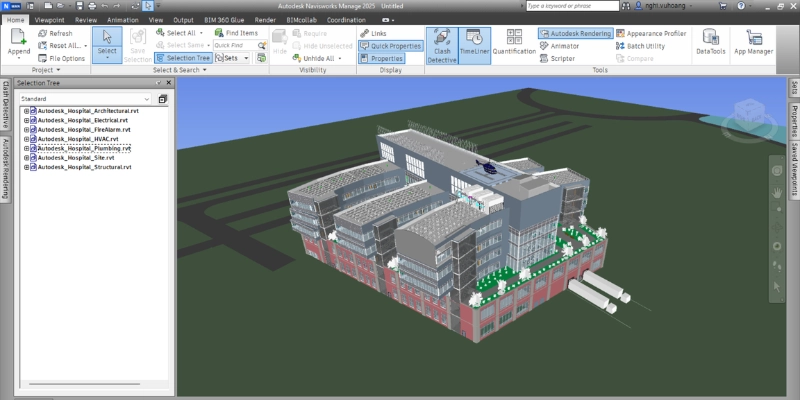Click the Print icon in quick access toolbar

coord(92,6)
